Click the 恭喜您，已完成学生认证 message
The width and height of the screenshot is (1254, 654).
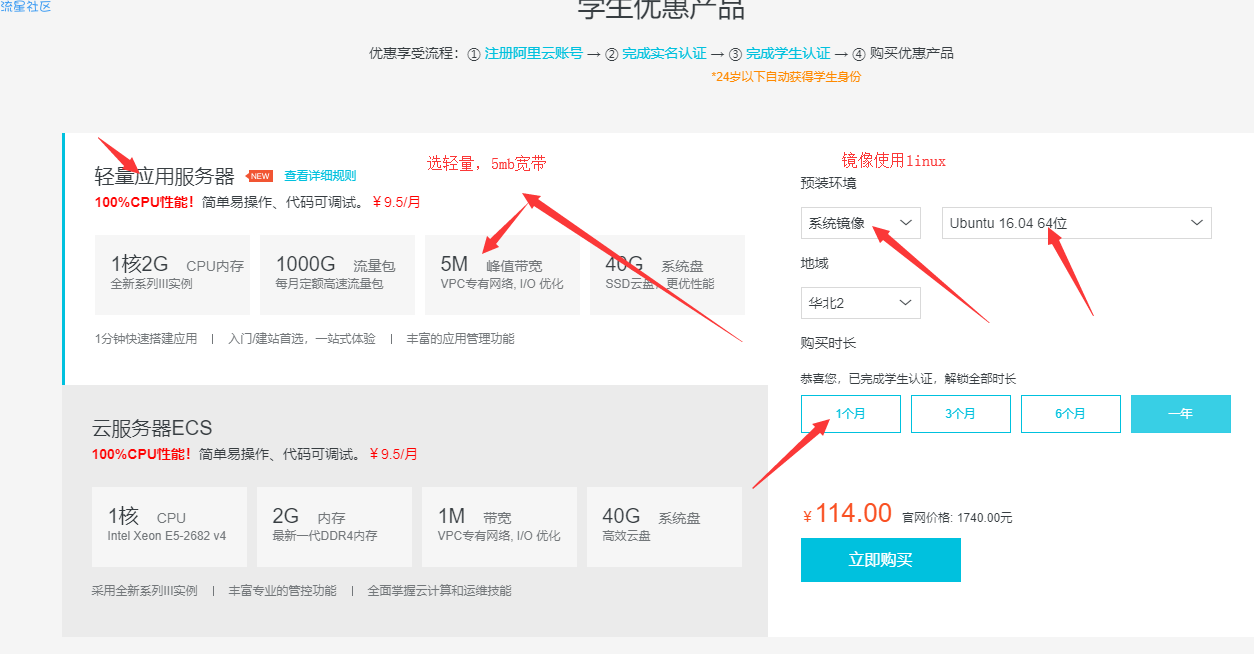click(x=908, y=379)
